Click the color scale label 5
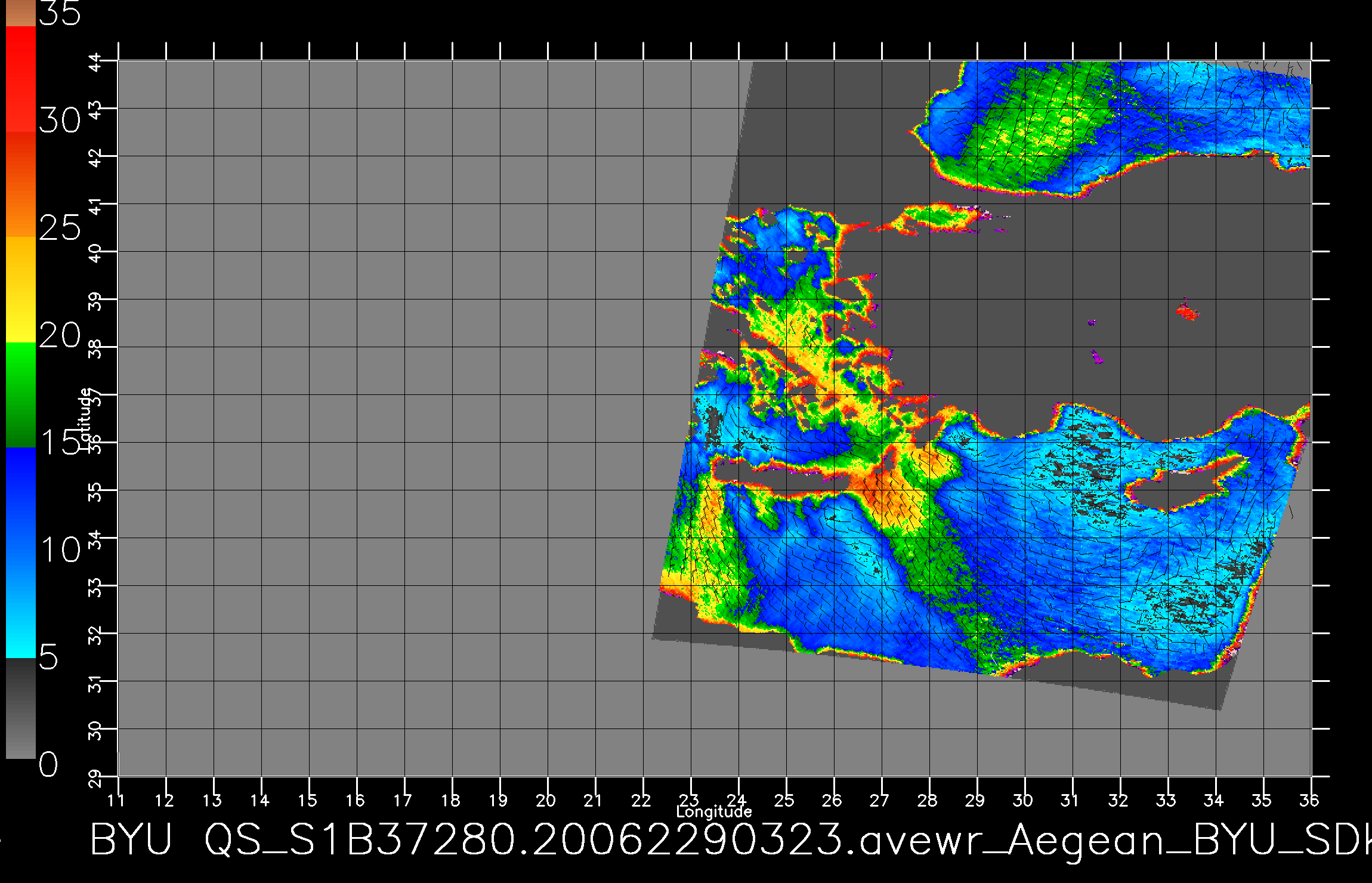1372x883 pixels. [49, 657]
